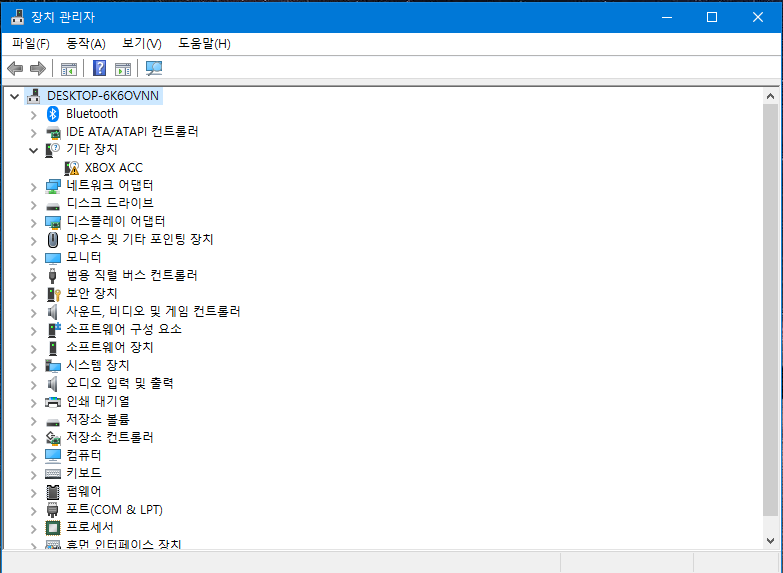Click the 네트워크 어댑터 icon
This screenshot has width=783, height=573.
pos(53,186)
